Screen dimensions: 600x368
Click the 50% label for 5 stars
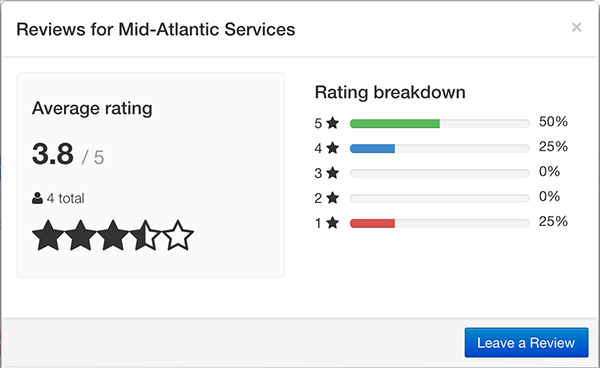(x=553, y=122)
